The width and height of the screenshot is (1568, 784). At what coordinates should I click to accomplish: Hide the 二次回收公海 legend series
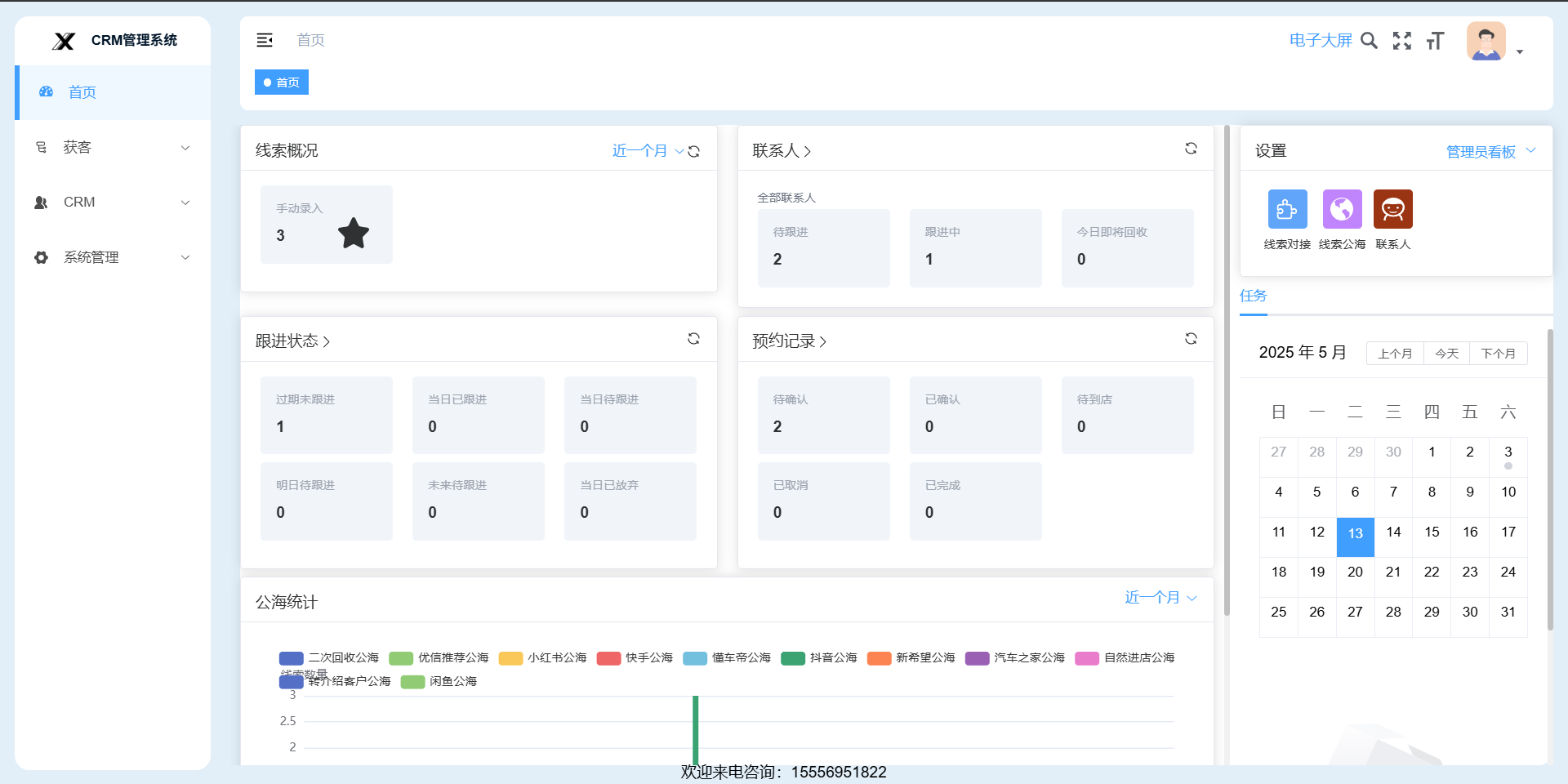tap(329, 658)
